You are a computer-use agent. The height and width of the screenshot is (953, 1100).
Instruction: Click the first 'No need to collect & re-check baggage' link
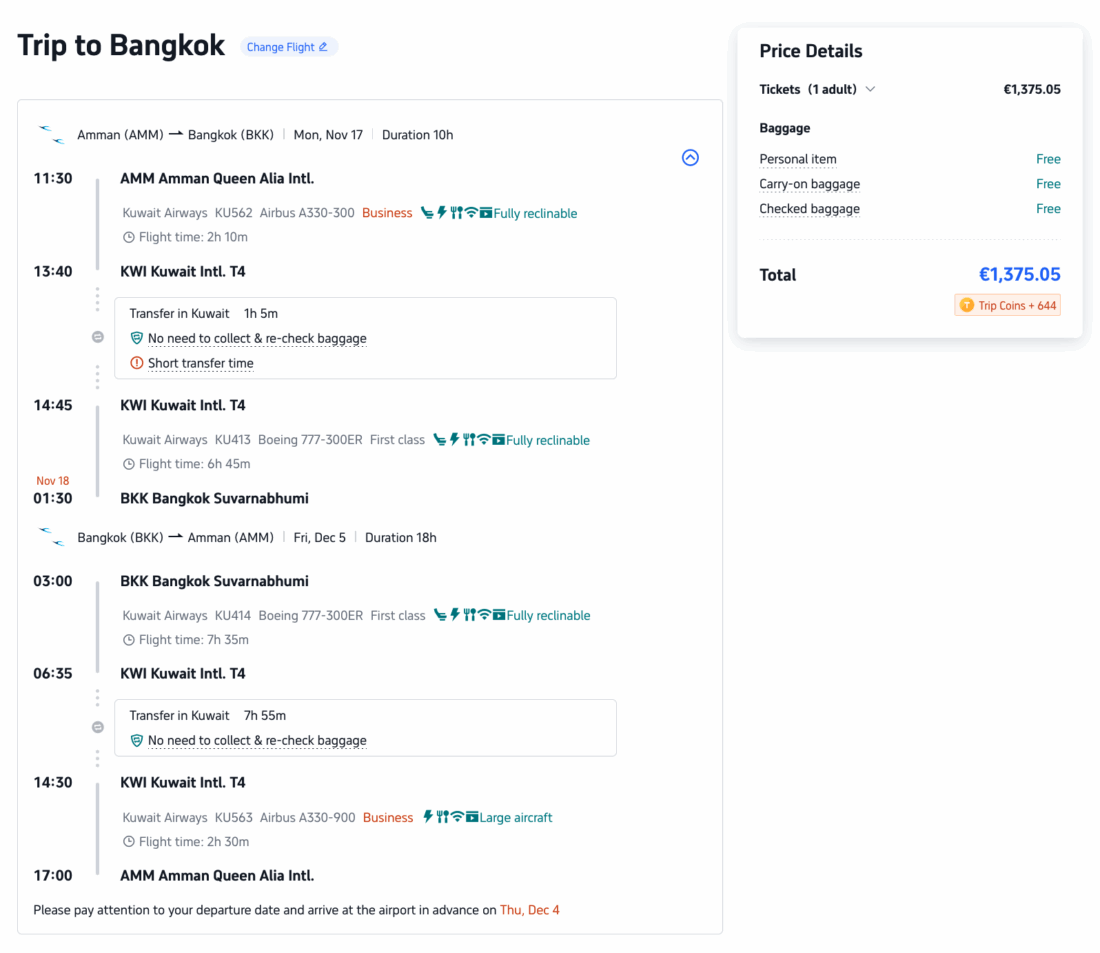[257, 339]
